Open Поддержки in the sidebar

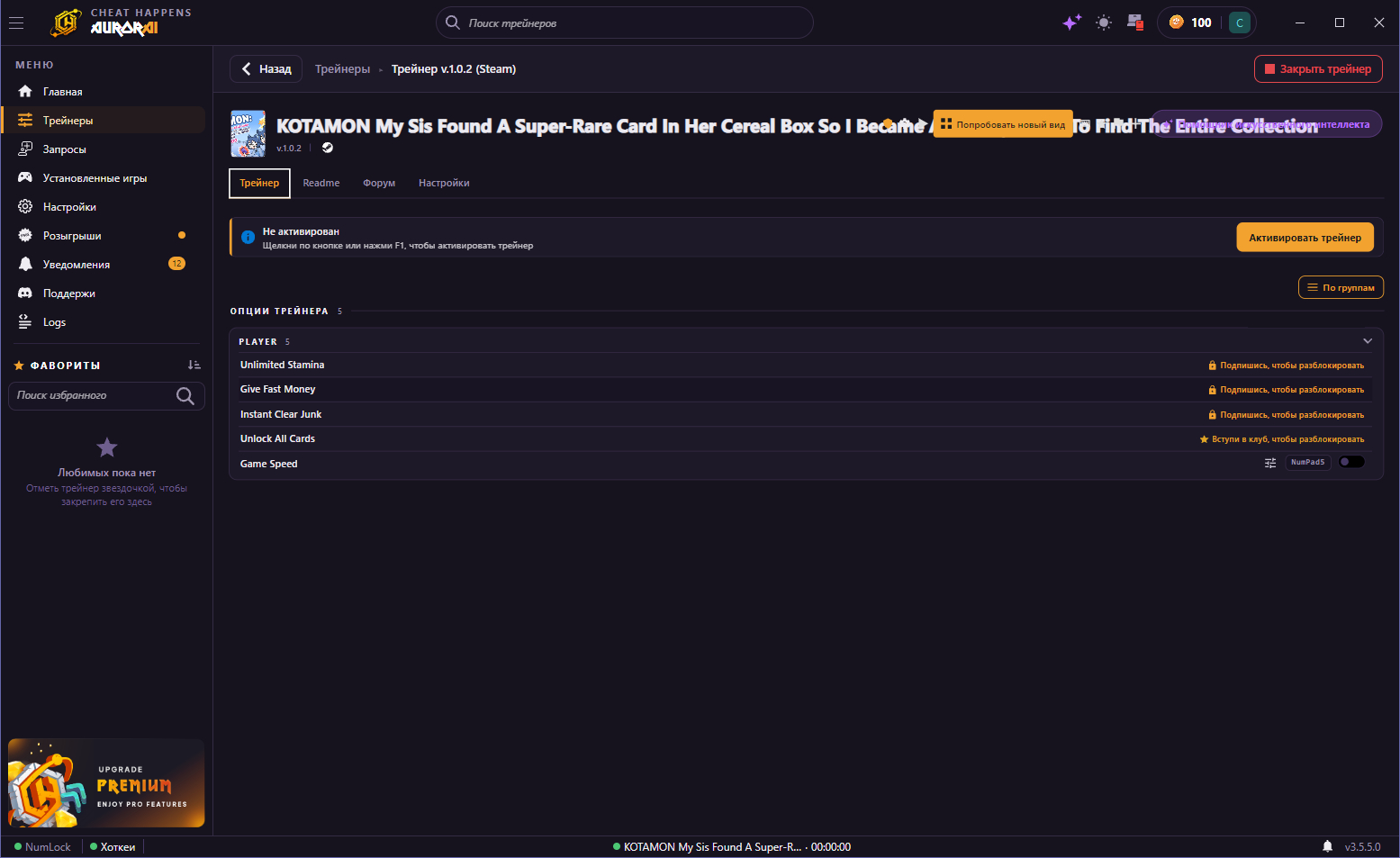[105, 294]
